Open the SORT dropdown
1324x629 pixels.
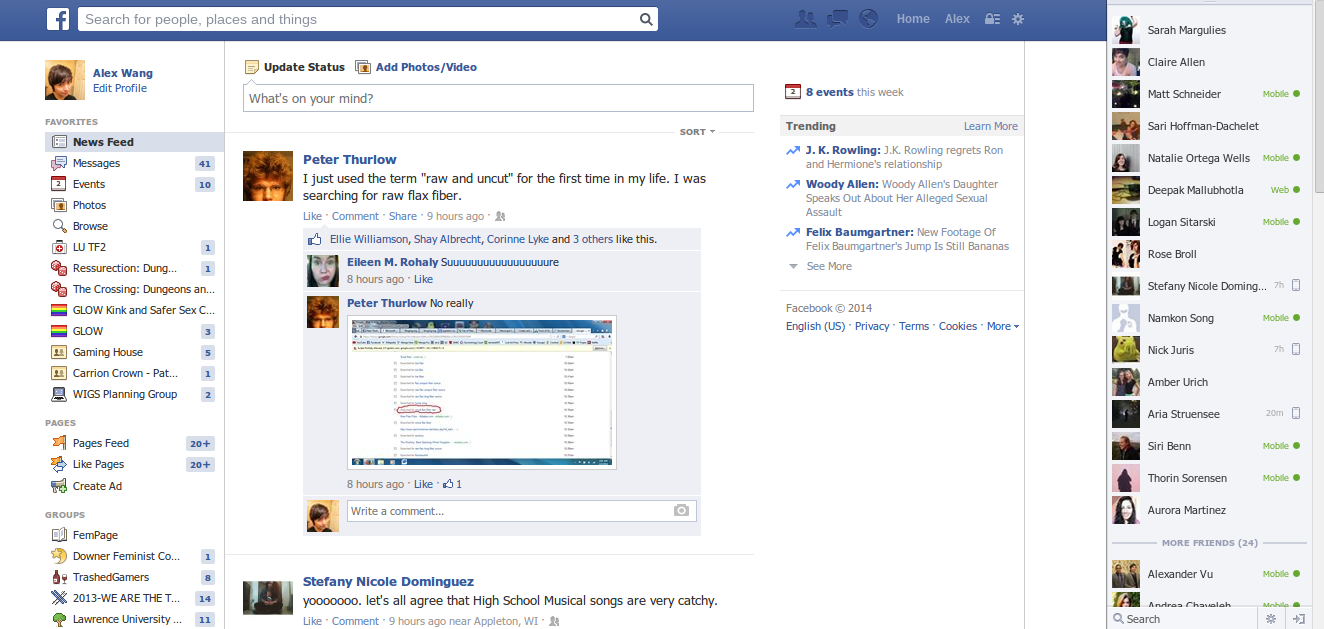click(697, 132)
